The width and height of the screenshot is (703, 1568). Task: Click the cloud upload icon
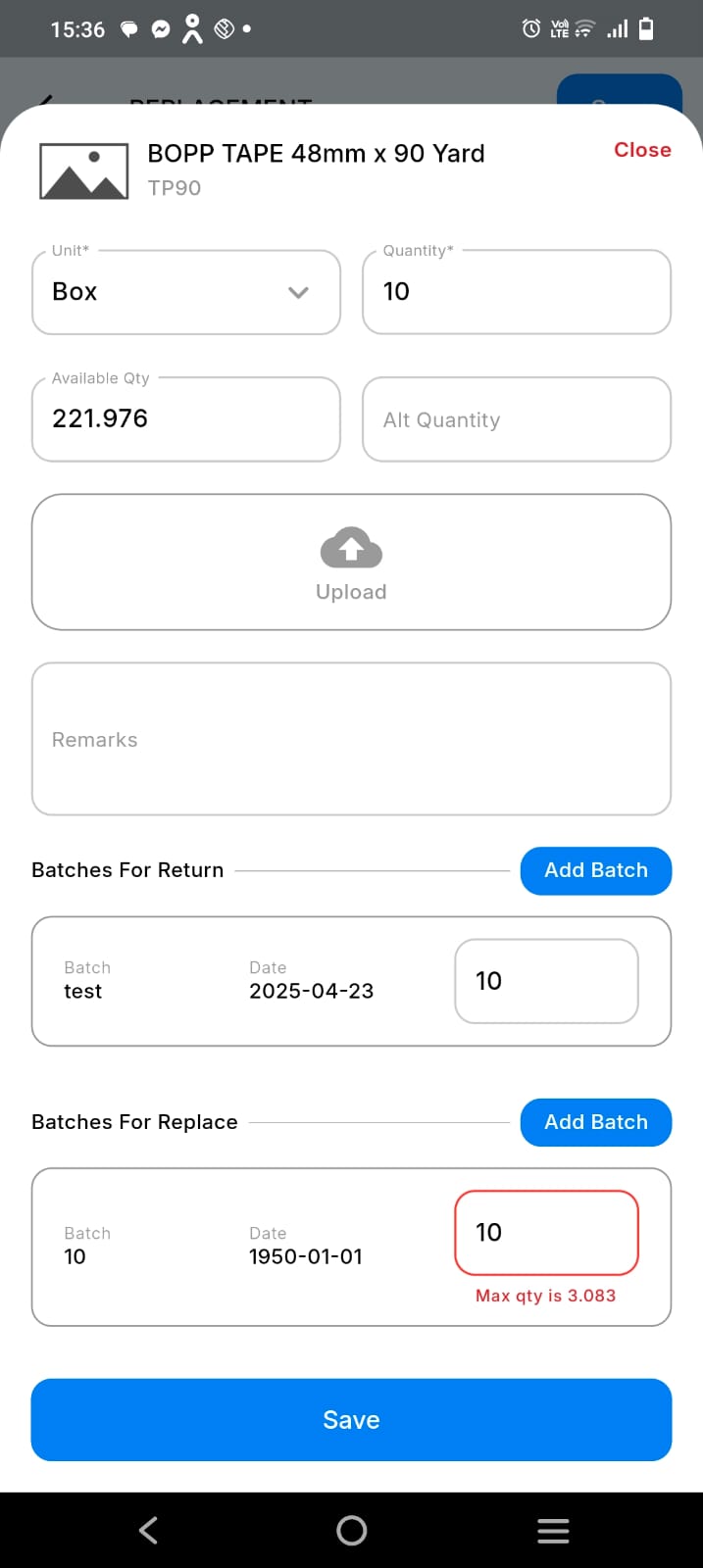click(x=351, y=549)
